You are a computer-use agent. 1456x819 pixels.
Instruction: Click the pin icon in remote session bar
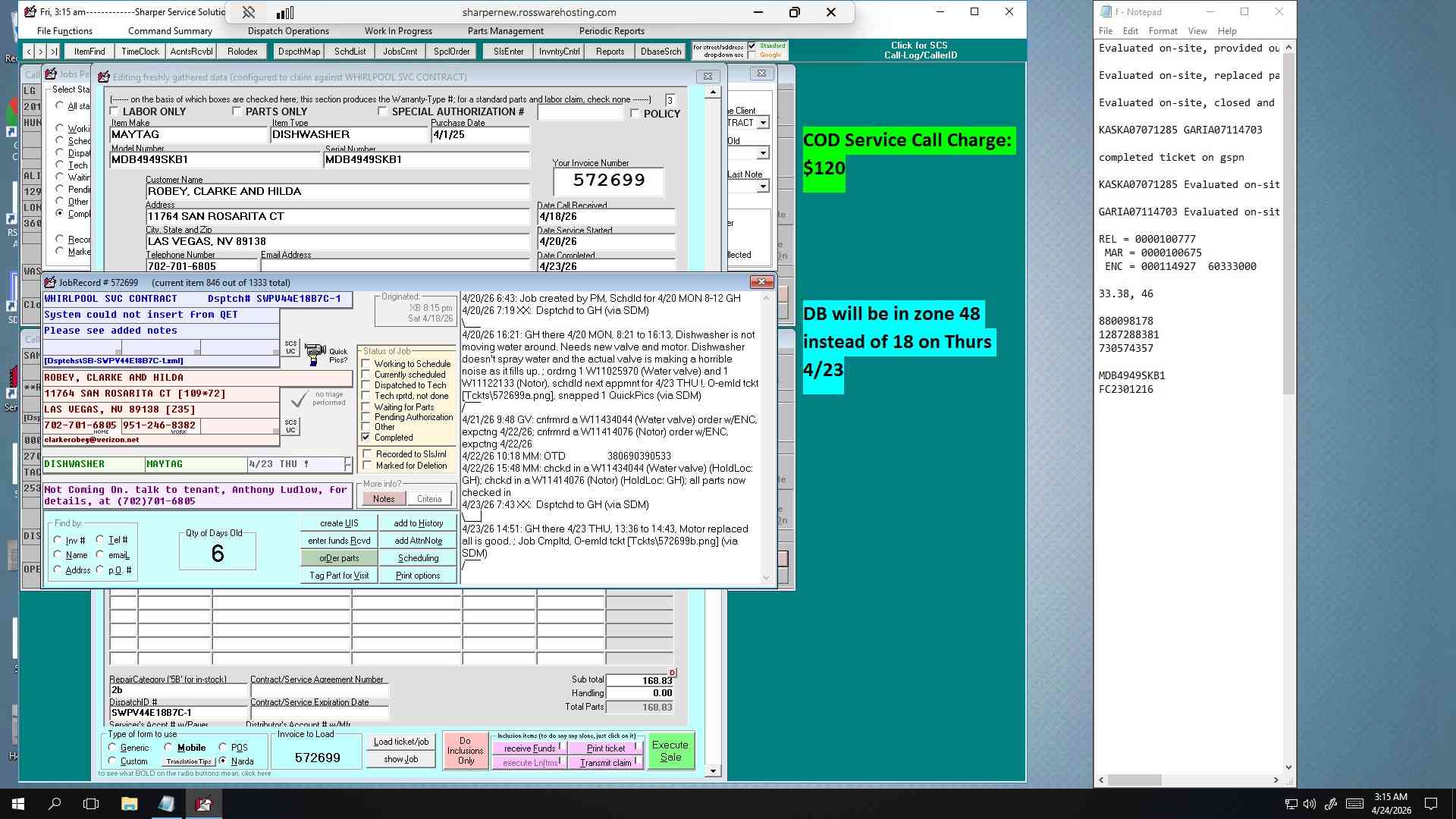249,12
